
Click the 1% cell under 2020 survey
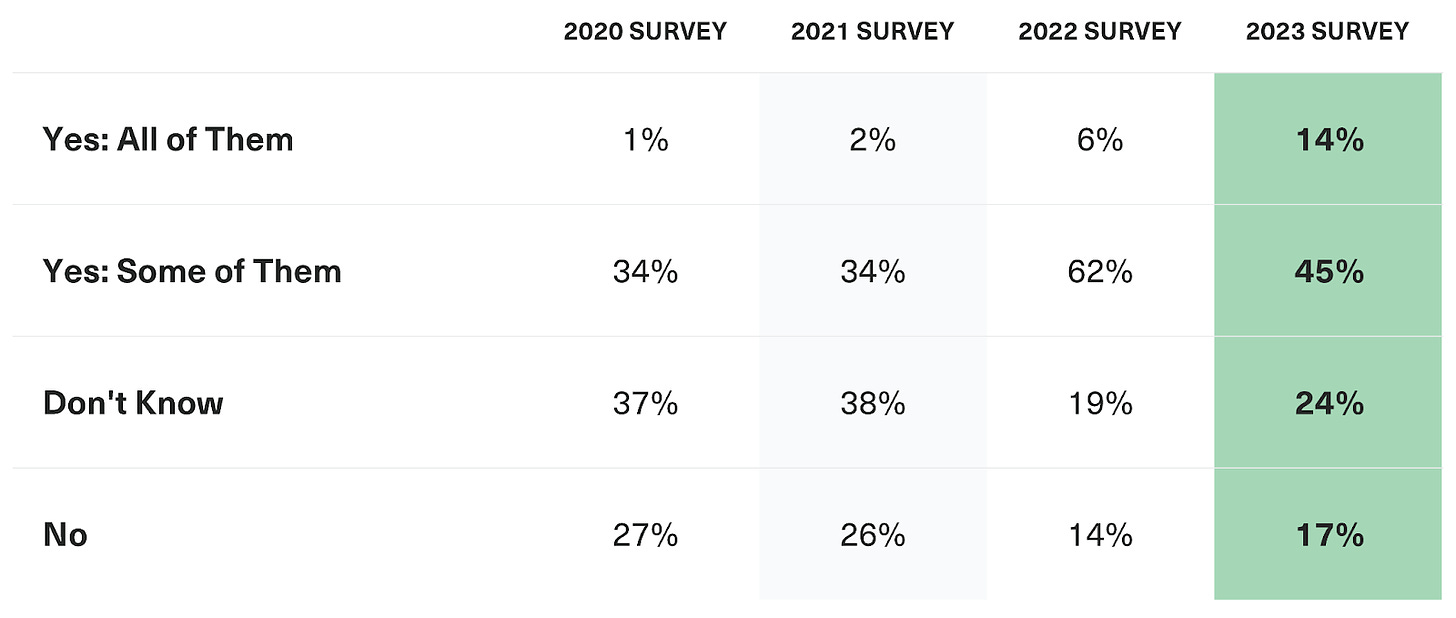pos(645,139)
